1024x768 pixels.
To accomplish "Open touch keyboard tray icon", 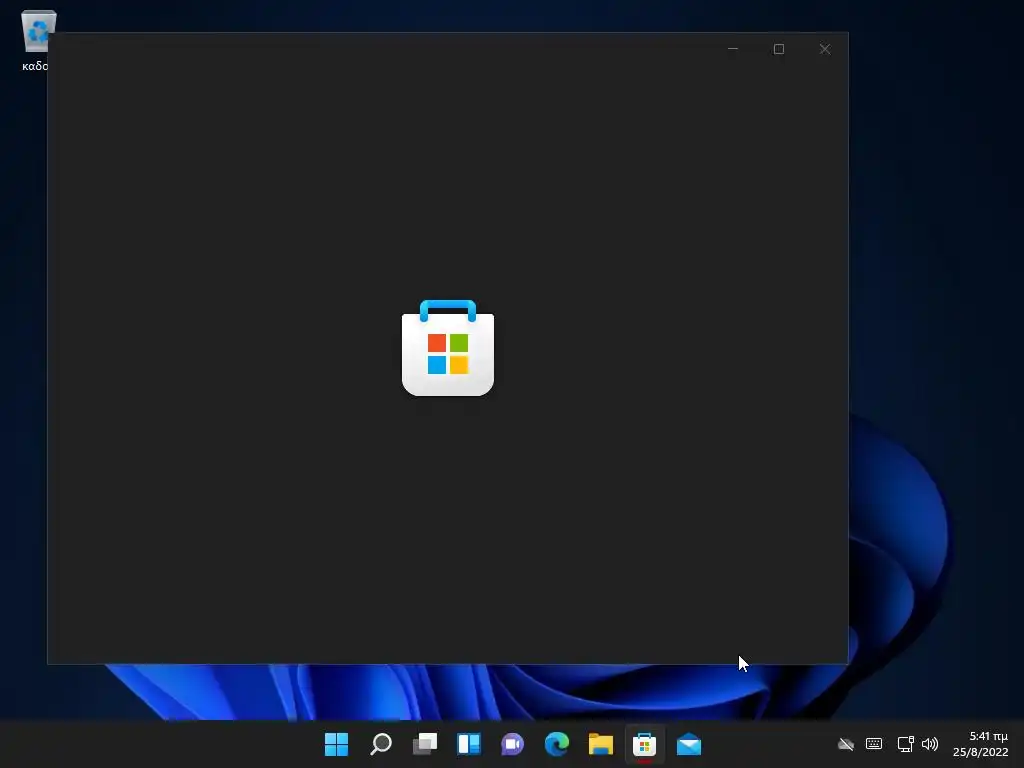I will click(x=874, y=744).
